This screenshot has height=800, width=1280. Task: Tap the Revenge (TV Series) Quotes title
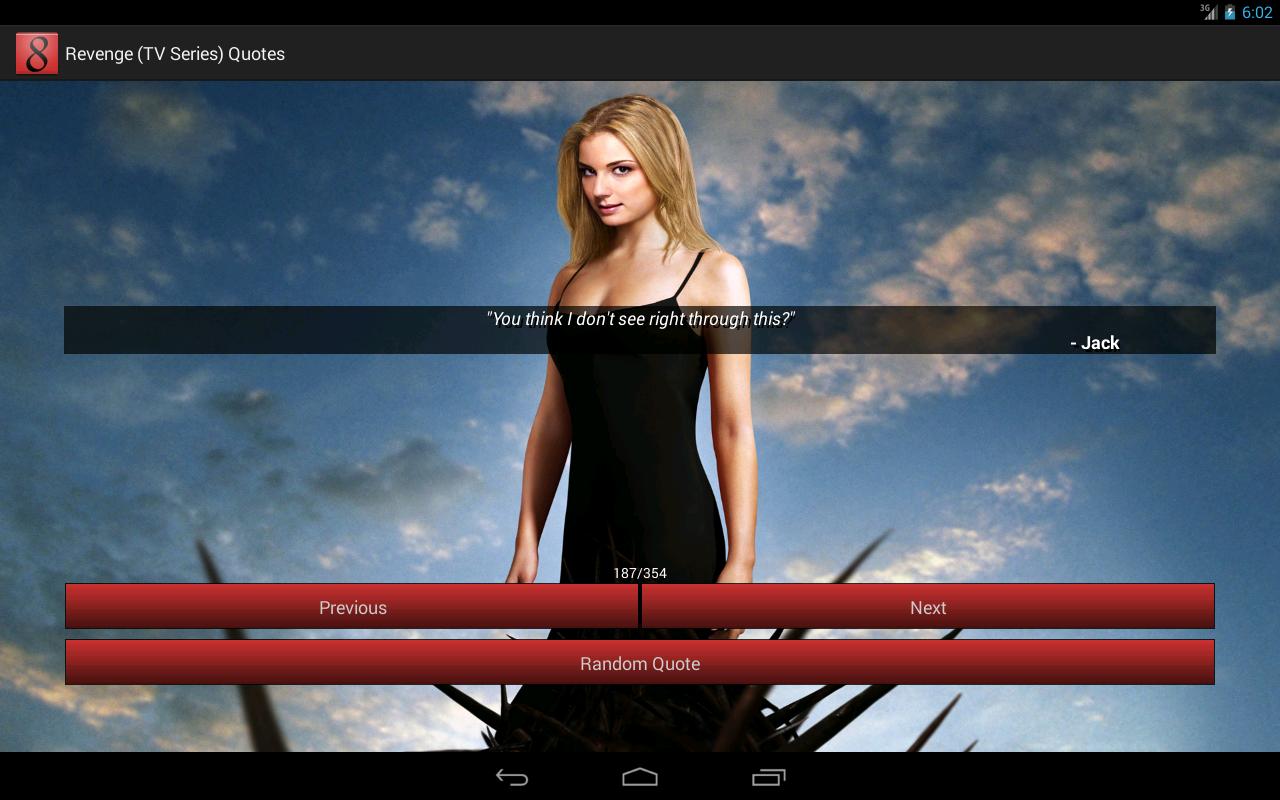pos(173,54)
